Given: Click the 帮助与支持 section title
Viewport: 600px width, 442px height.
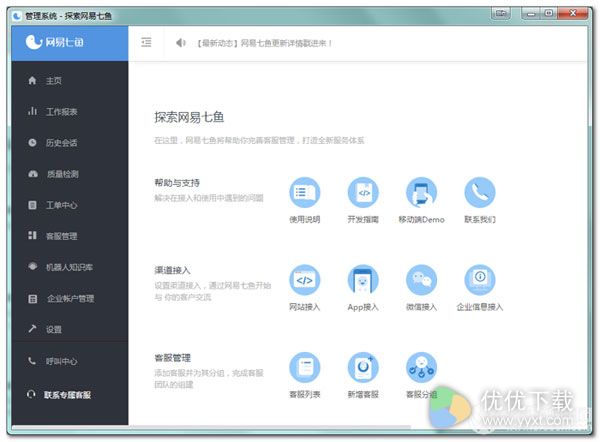Looking at the screenshot, I should click(177, 183).
